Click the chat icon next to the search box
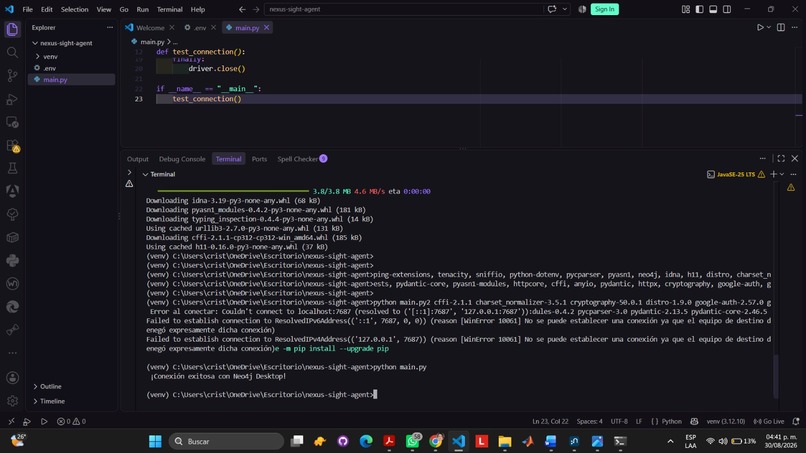Viewport: 806px width, 453px height. point(552,9)
